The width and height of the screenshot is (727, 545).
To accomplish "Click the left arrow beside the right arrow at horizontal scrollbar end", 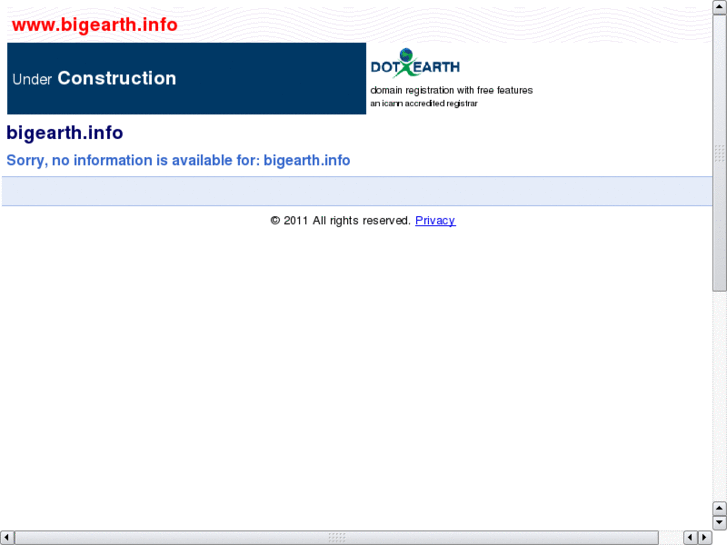I will click(690, 538).
